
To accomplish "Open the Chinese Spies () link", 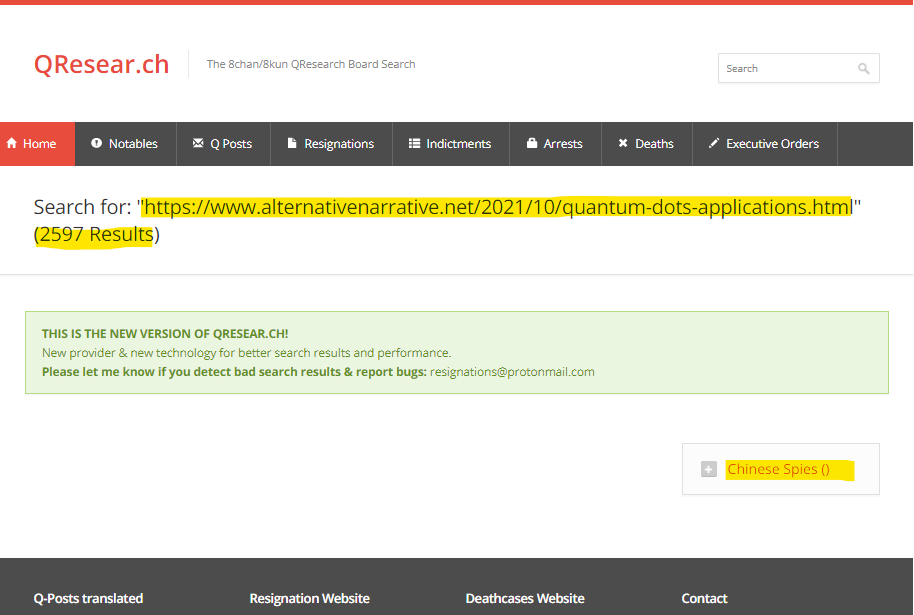I will pos(778,469).
